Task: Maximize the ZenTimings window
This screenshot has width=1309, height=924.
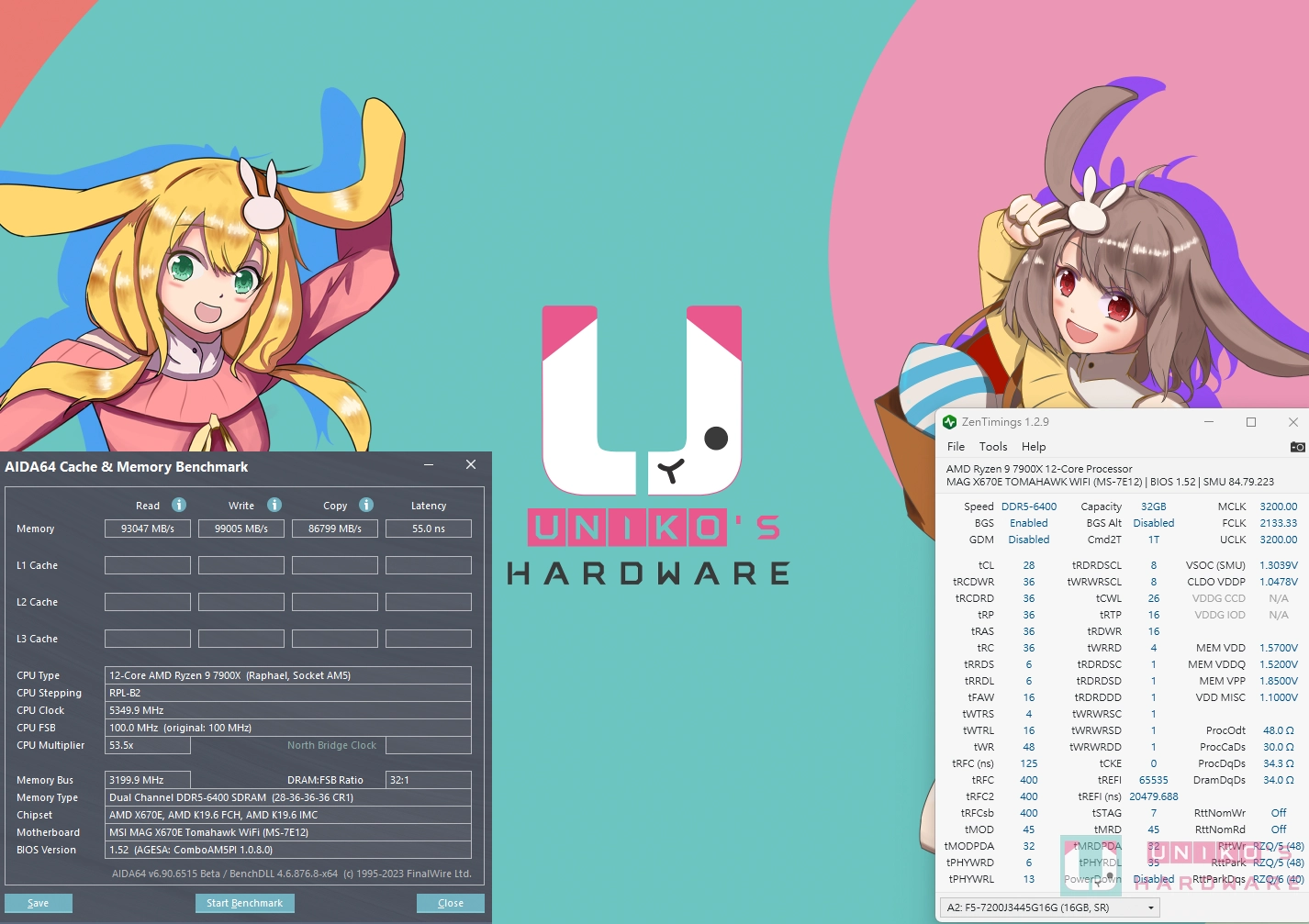Action: pyautogui.click(x=1251, y=422)
